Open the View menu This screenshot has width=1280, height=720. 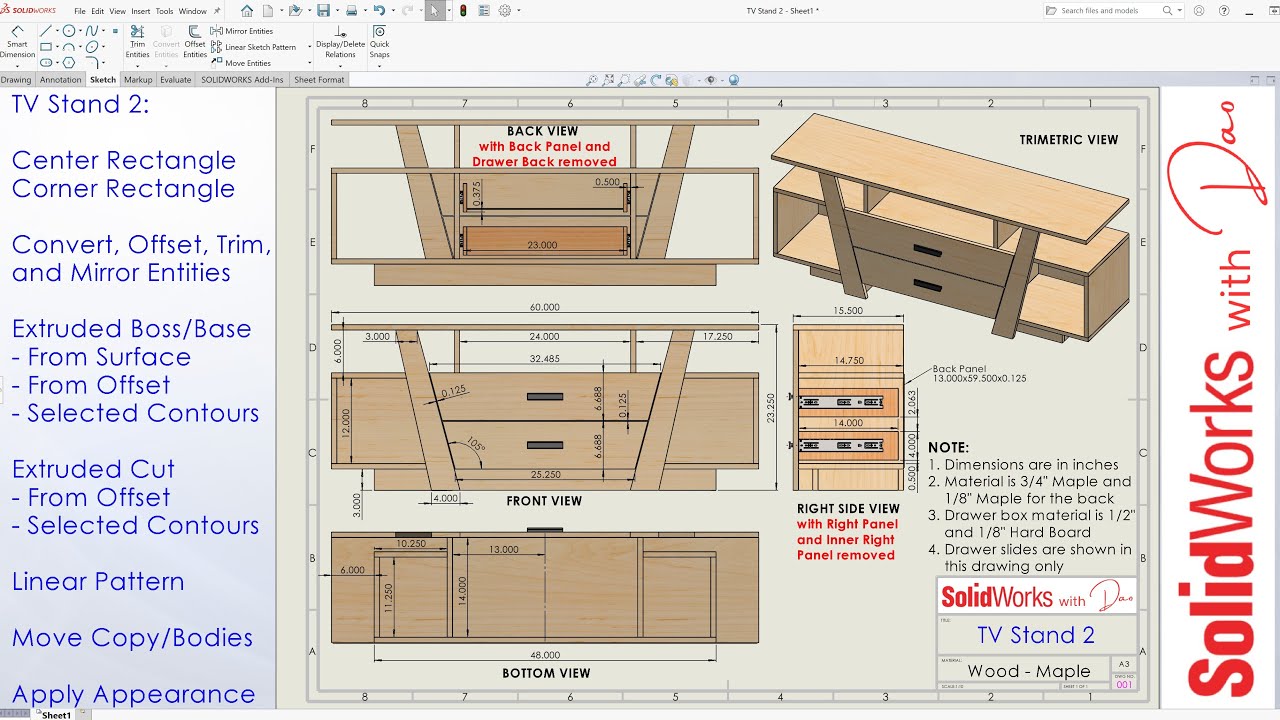coord(117,11)
